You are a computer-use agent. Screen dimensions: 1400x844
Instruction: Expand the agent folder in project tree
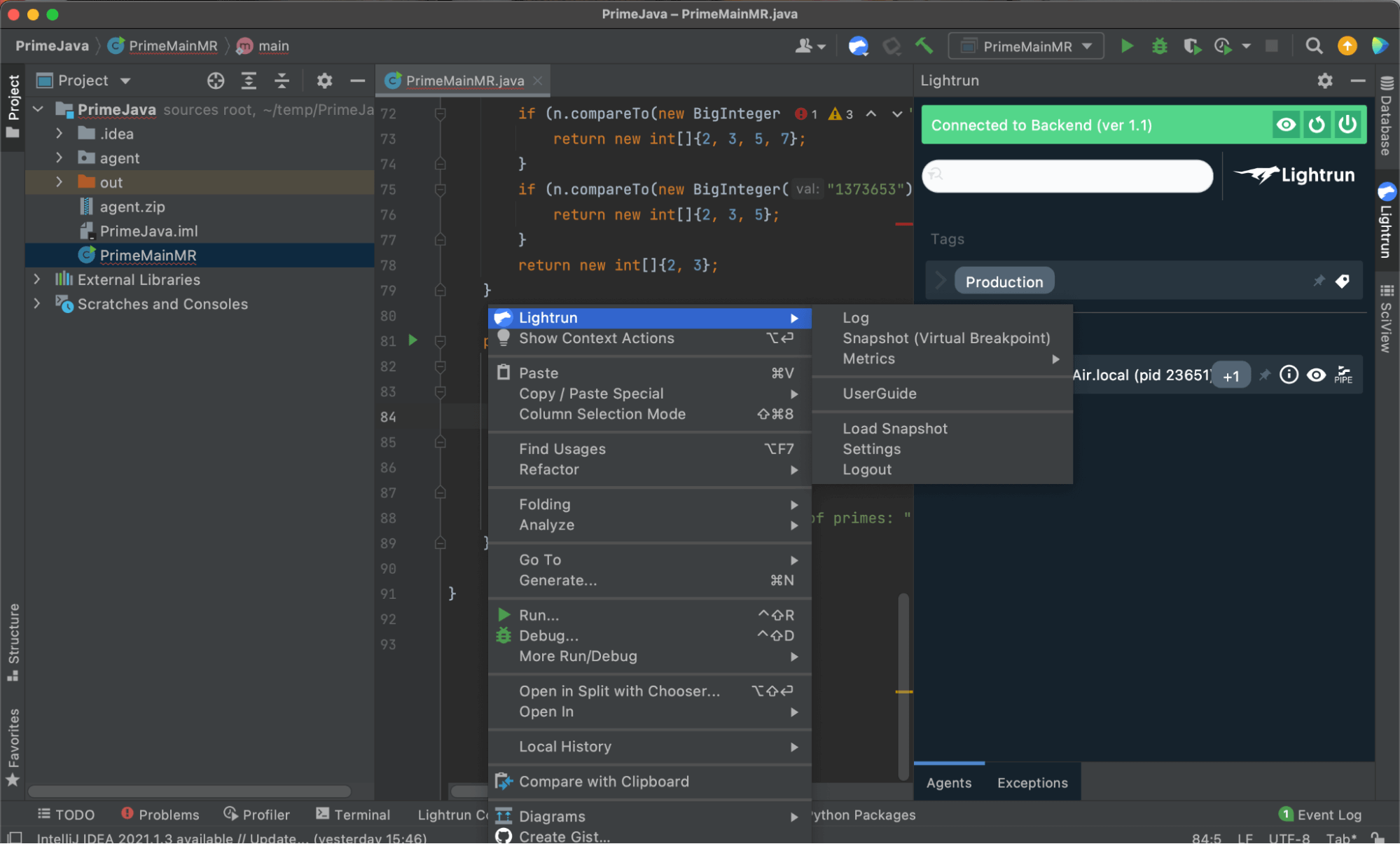click(x=60, y=158)
